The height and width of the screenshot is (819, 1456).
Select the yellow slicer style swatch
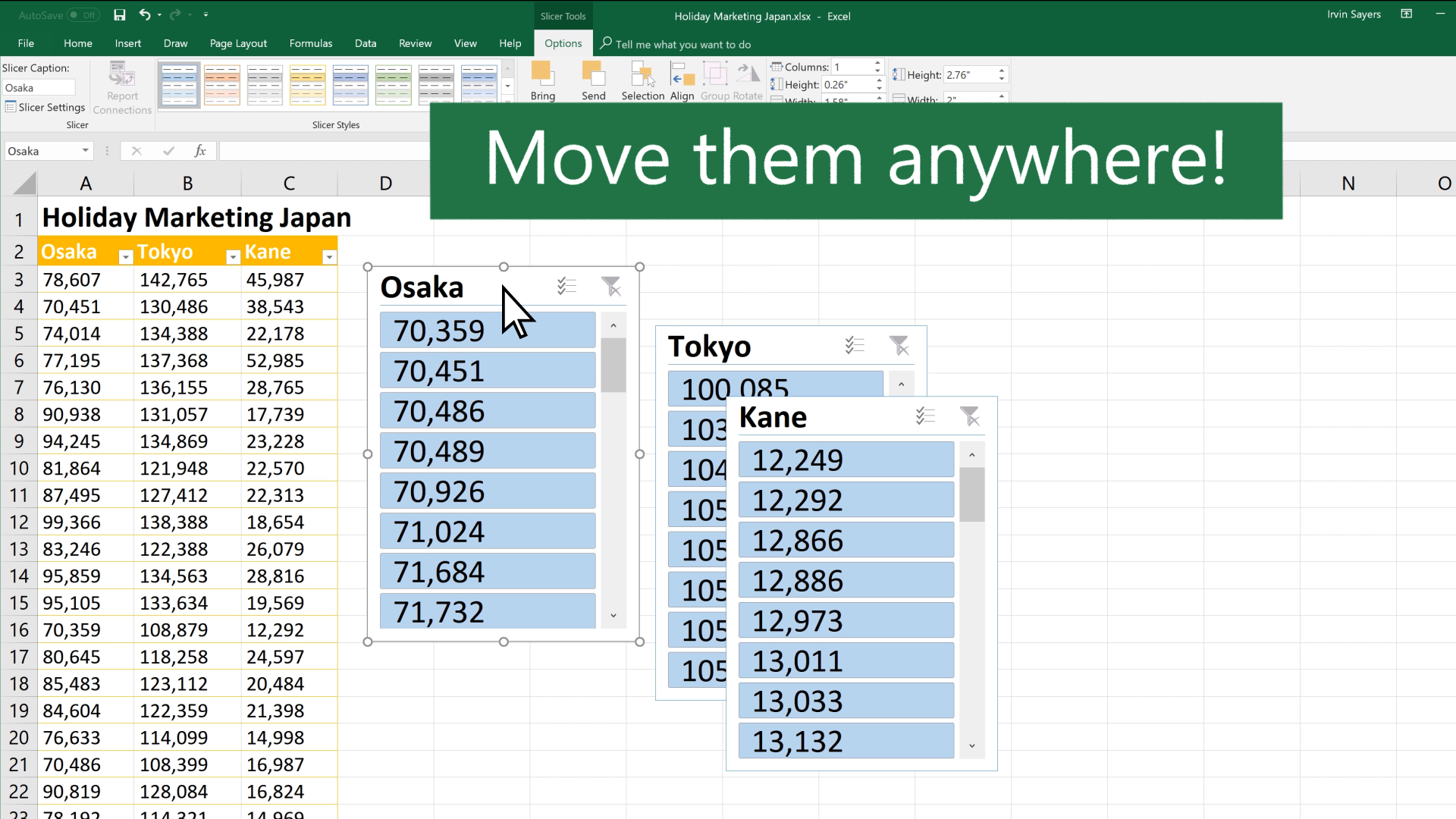click(x=308, y=84)
